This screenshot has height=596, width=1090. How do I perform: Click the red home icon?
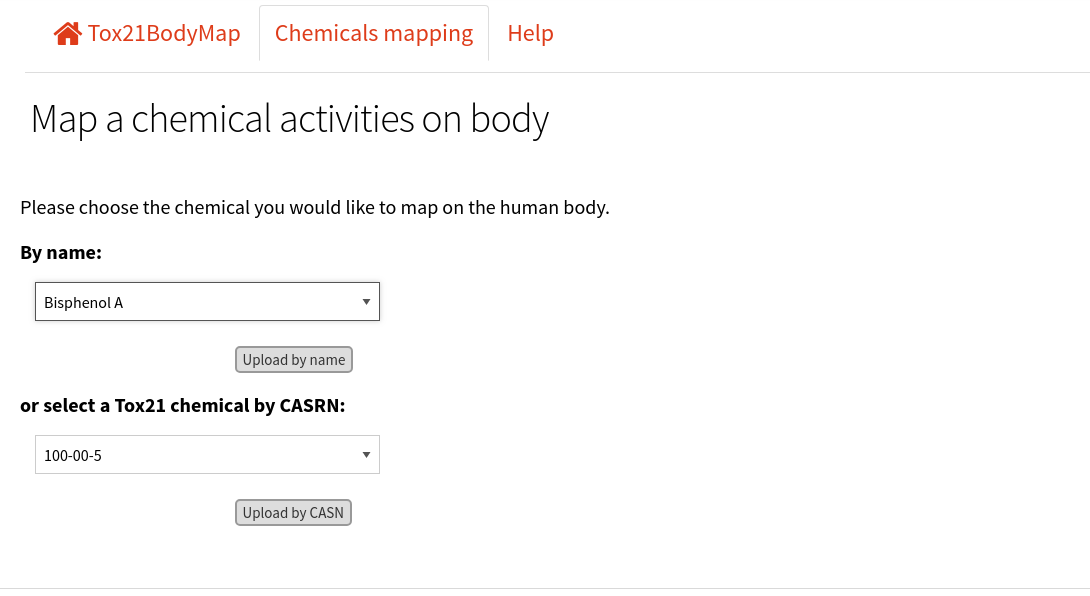tap(67, 33)
